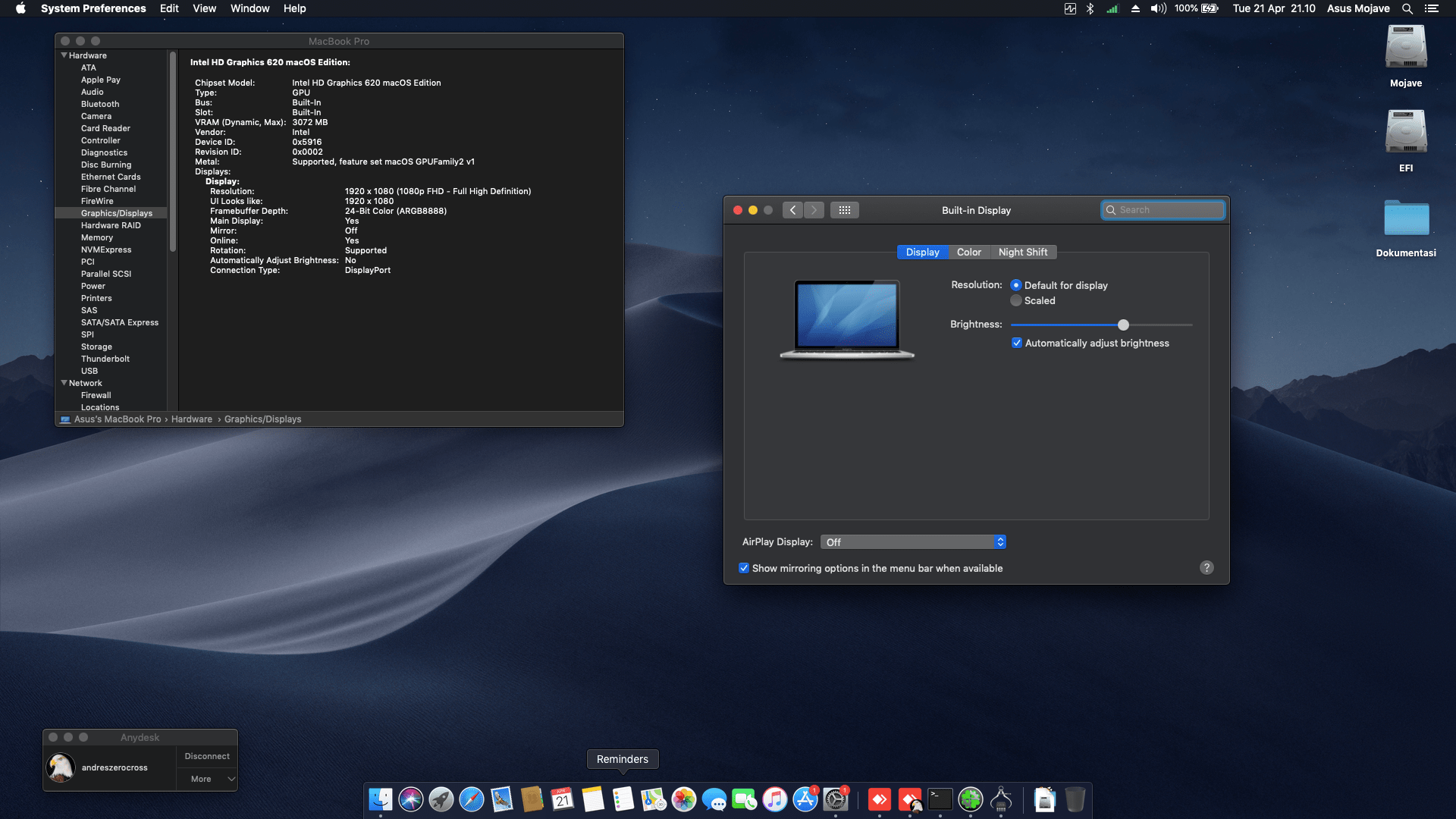
Task: Click Bluetooth icon in menu bar
Action: click(x=1090, y=8)
